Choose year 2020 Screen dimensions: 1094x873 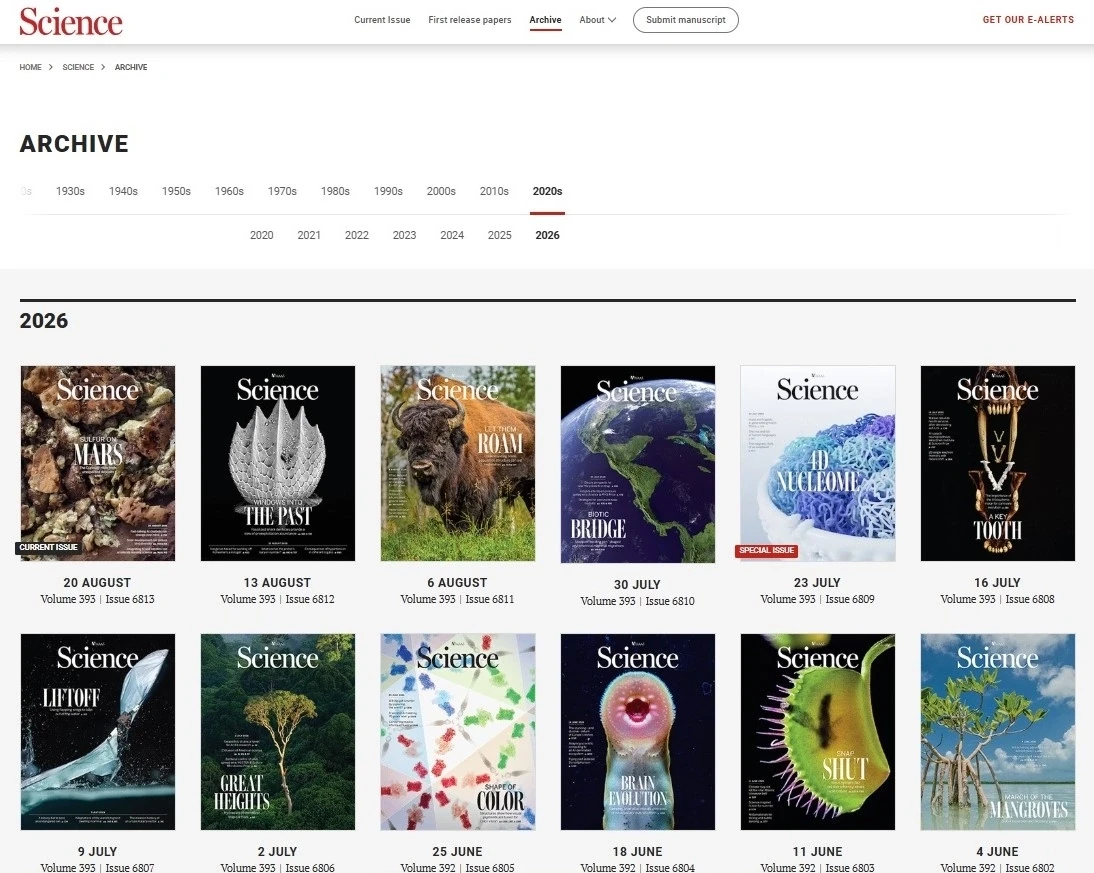click(262, 235)
